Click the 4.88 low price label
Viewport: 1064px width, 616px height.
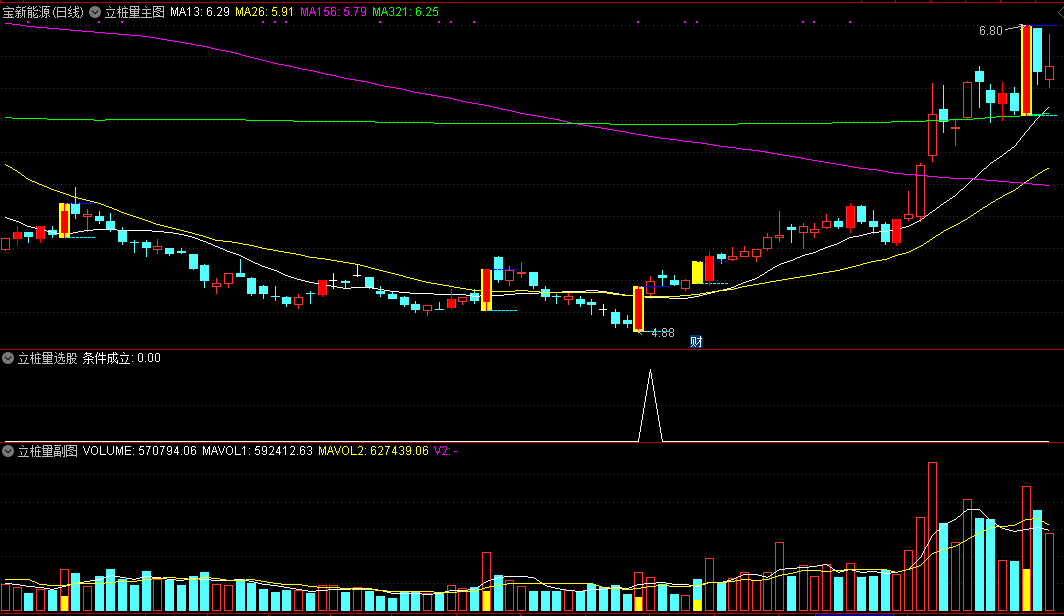tap(663, 333)
